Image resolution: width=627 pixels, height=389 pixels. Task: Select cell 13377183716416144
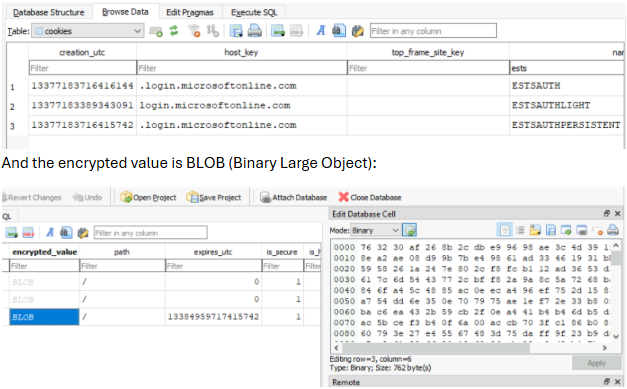pos(82,86)
